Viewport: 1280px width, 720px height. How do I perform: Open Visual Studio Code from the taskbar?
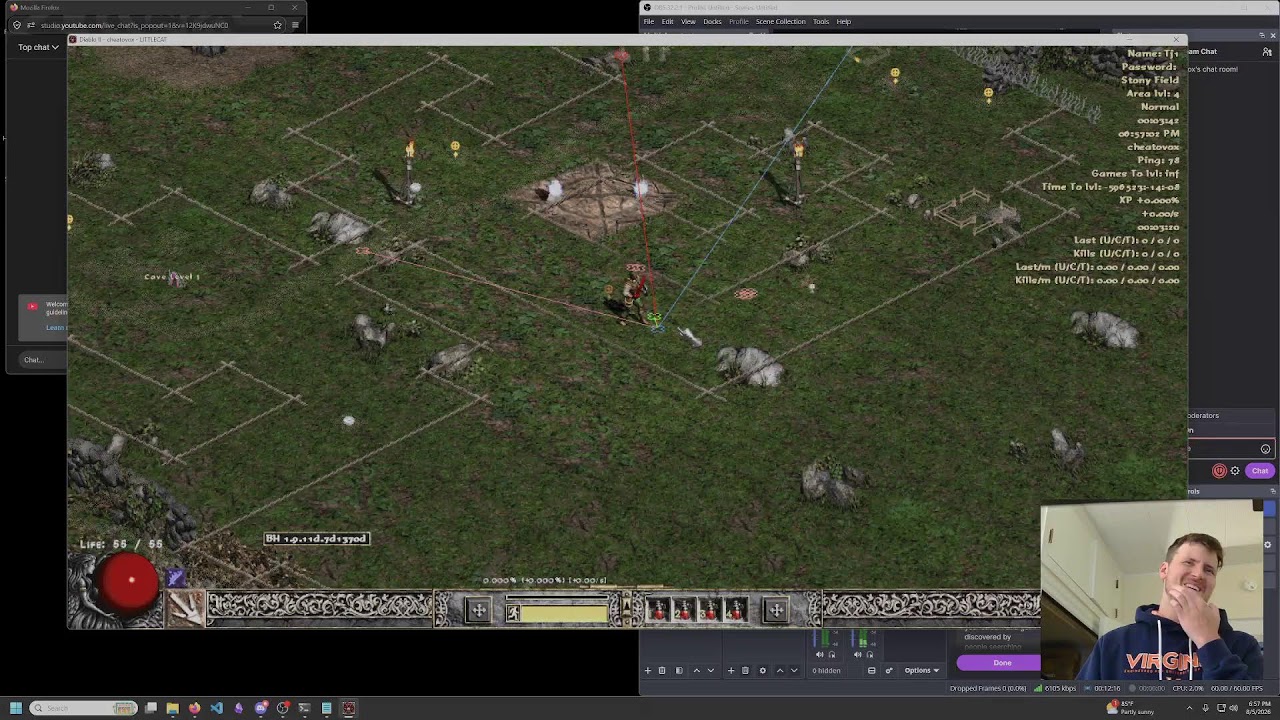[217, 708]
